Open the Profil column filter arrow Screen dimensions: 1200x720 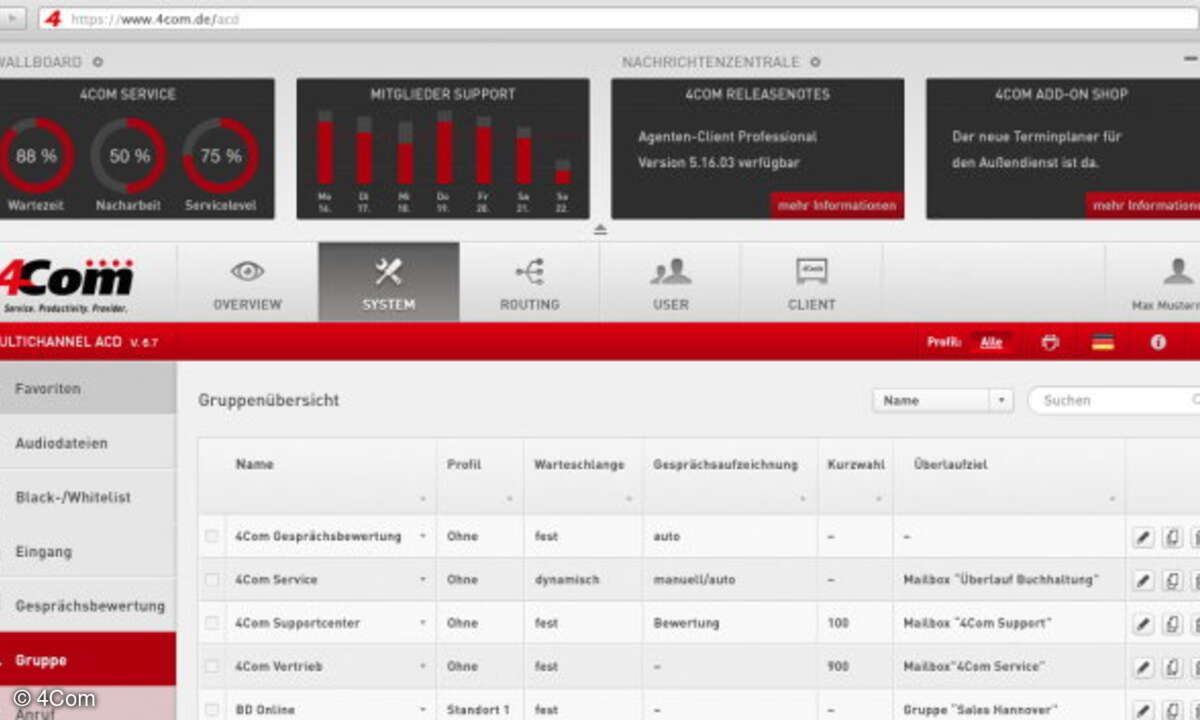[510, 498]
